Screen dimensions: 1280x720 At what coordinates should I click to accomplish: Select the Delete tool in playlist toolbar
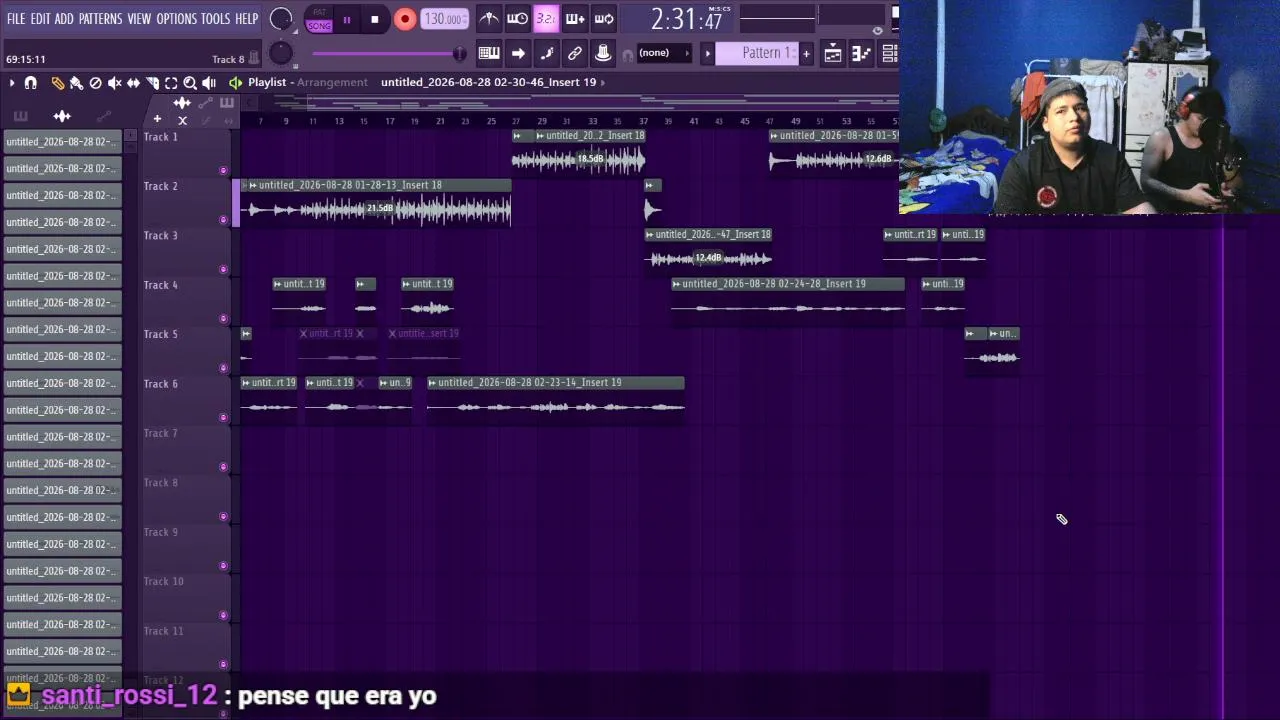(x=95, y=83)
